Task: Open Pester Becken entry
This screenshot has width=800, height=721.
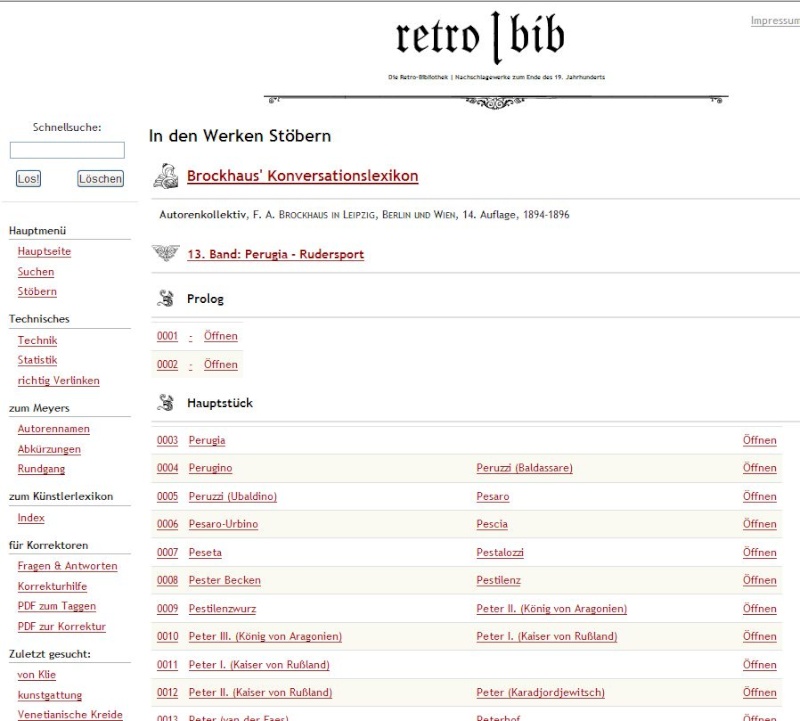Action: tap(224, 580)
